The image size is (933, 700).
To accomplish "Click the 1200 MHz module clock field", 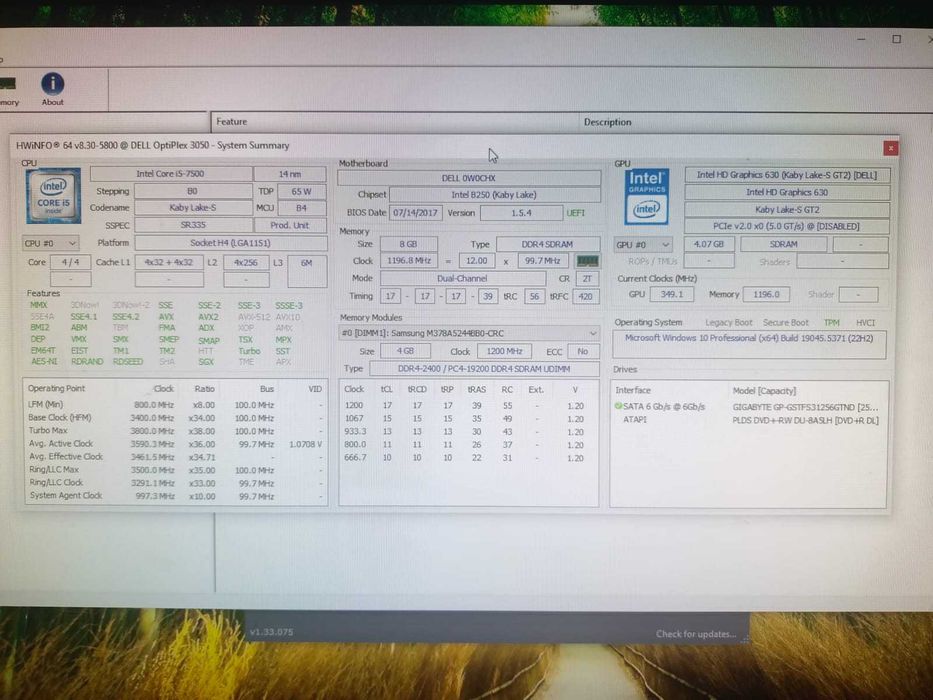I will [x=505, y=351].
